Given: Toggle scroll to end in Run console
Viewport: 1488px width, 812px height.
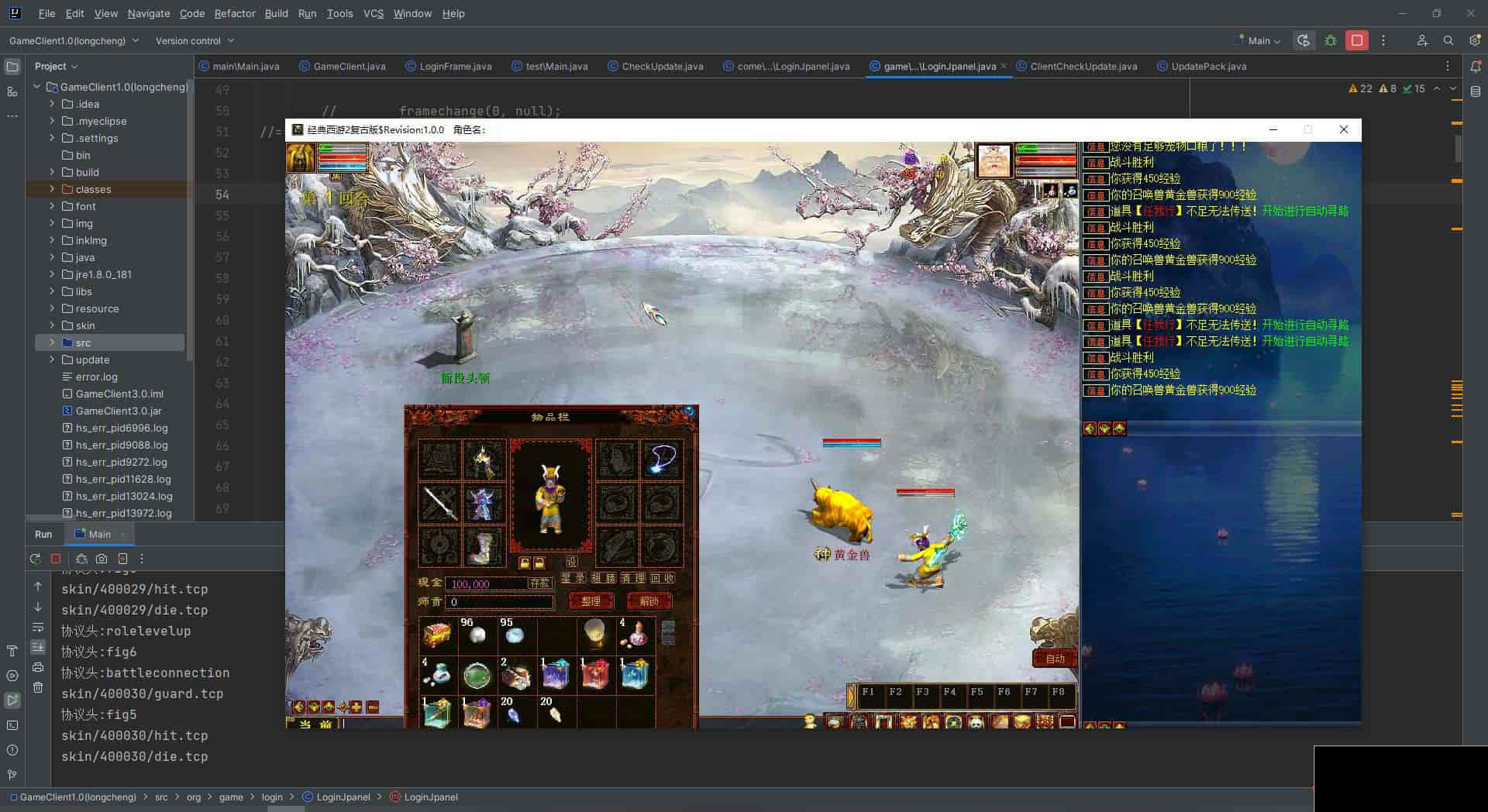Looking at the screenshot, I should coord(38,647).
